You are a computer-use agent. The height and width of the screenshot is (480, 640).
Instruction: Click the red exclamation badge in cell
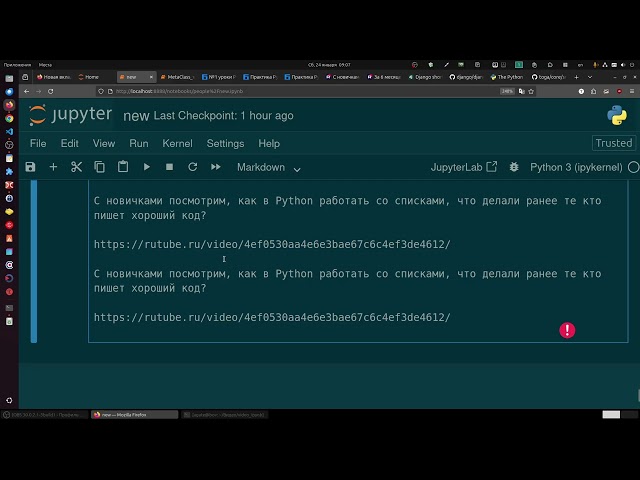[x=567, y=330]
